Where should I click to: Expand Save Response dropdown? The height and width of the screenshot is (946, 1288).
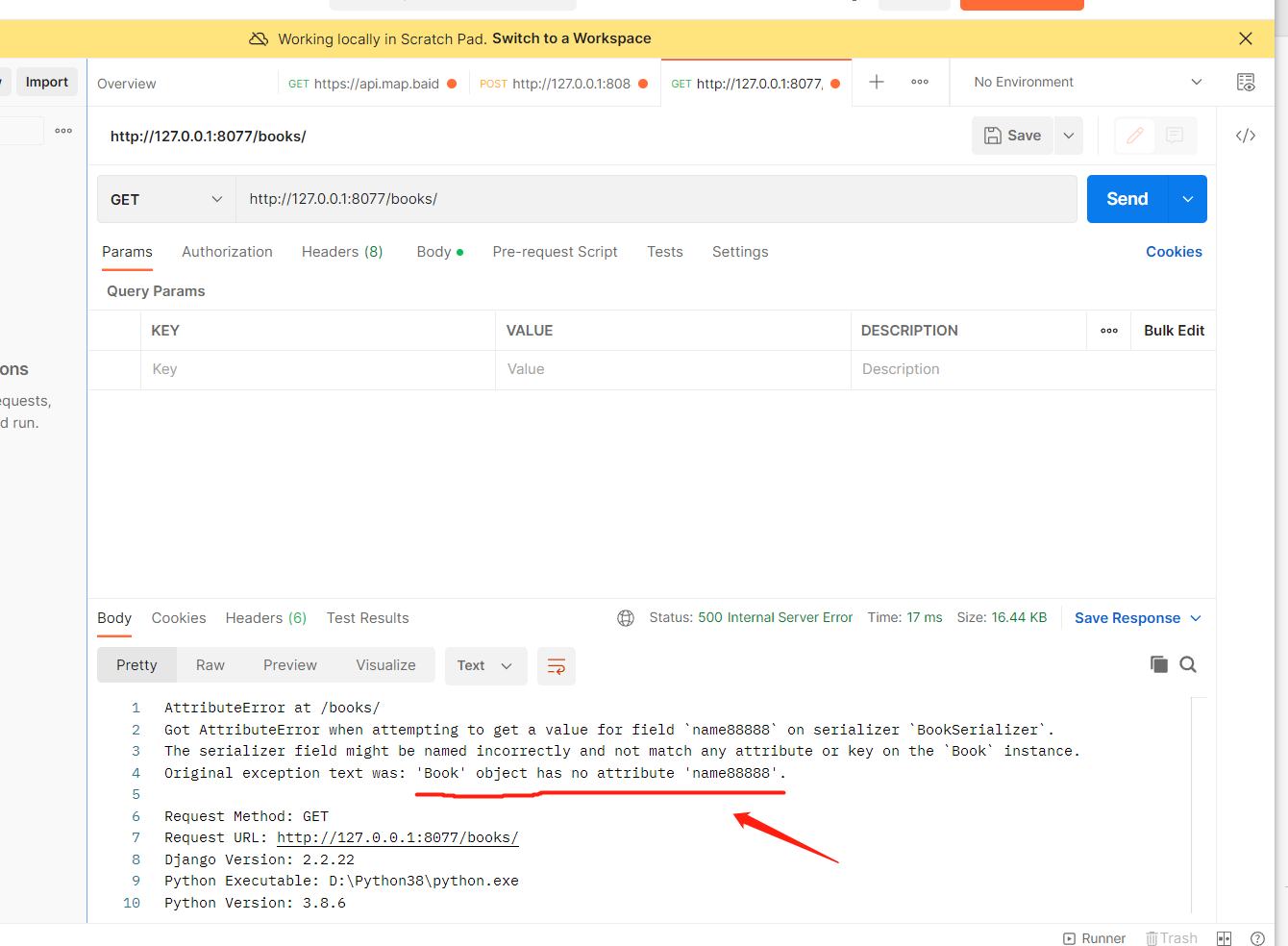(1196, 618)
